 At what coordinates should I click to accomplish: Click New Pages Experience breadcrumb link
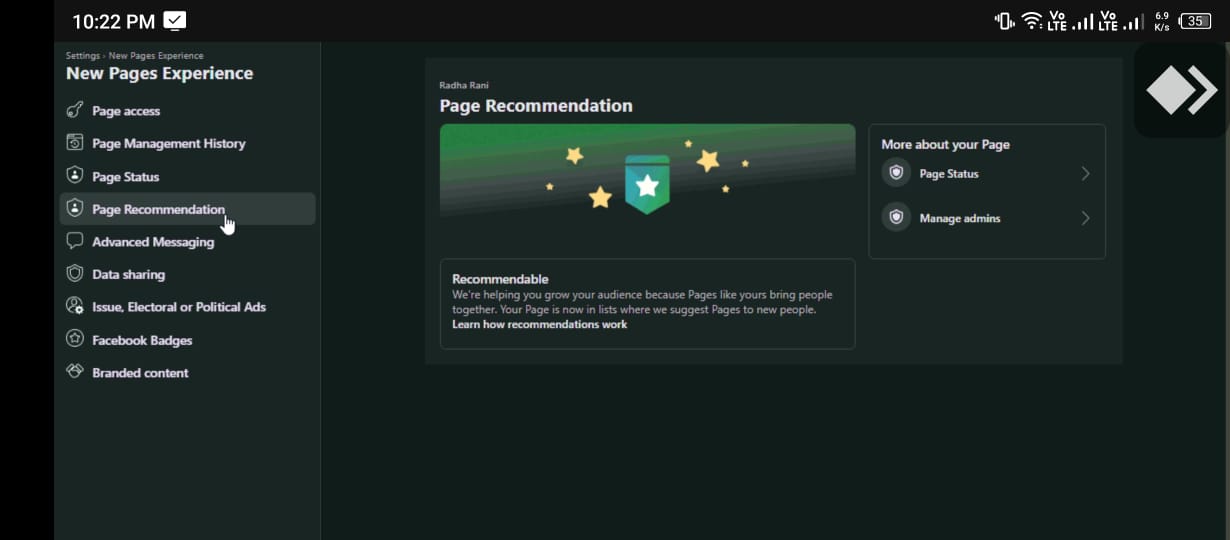click(x=156, y=56)
